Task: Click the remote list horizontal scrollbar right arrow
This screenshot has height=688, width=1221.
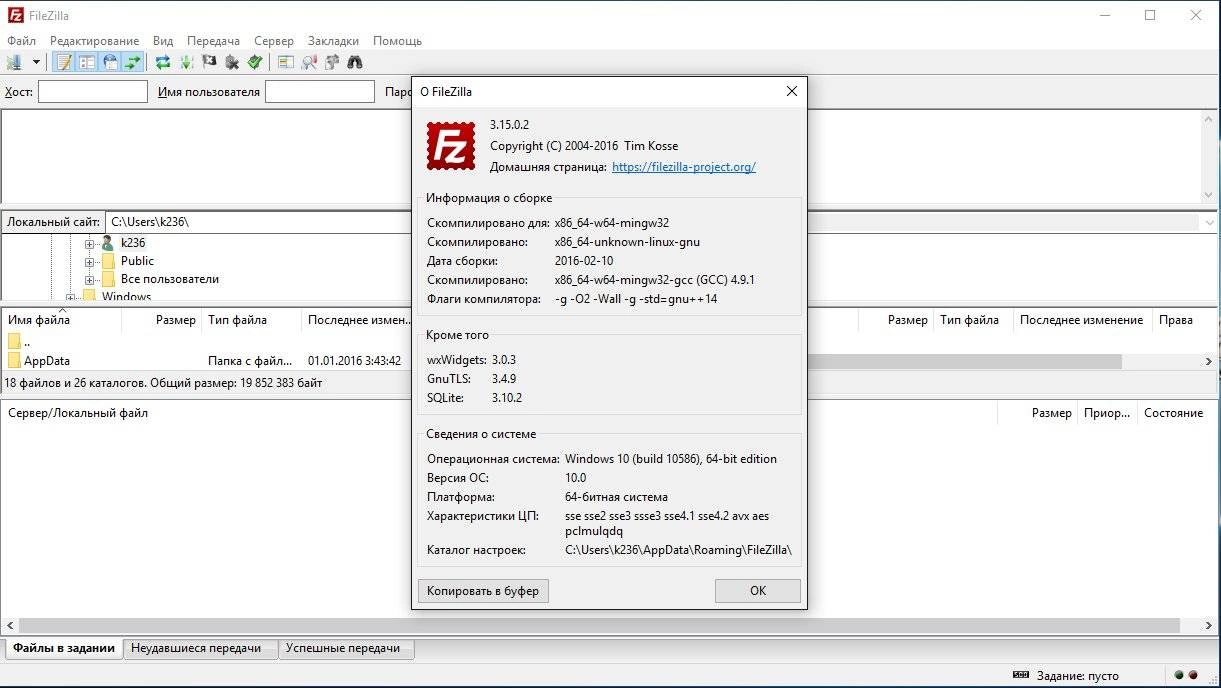Action: [1209, 361]
